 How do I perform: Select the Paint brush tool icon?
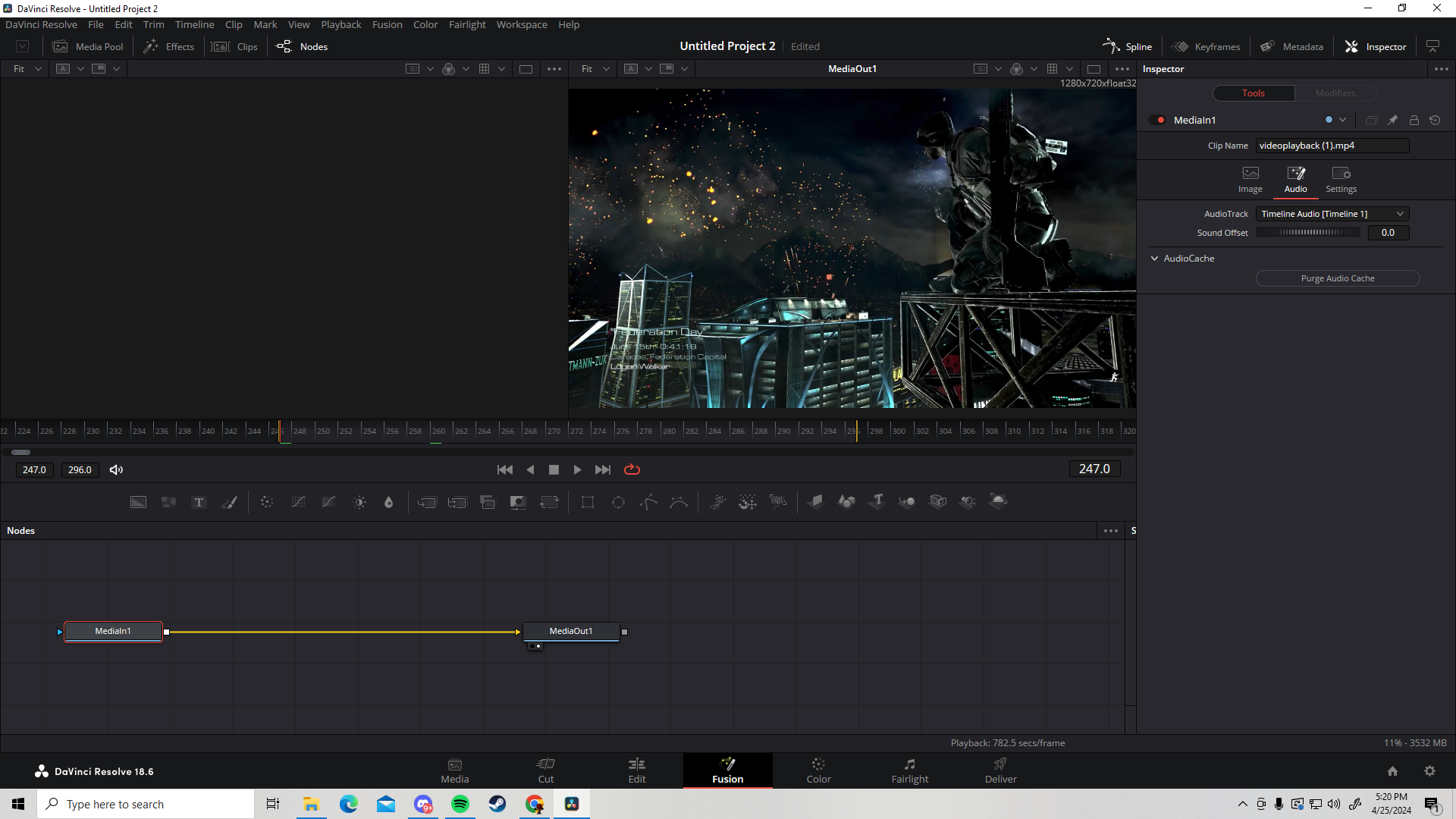[230, 501]
